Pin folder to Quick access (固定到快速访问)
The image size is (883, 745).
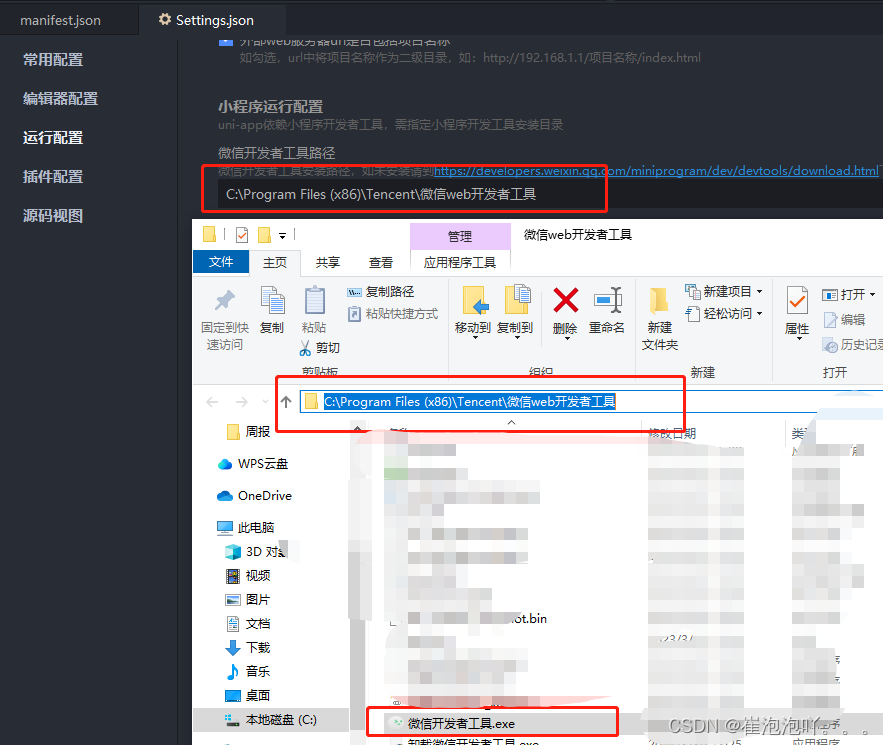[x=225, y=319]
